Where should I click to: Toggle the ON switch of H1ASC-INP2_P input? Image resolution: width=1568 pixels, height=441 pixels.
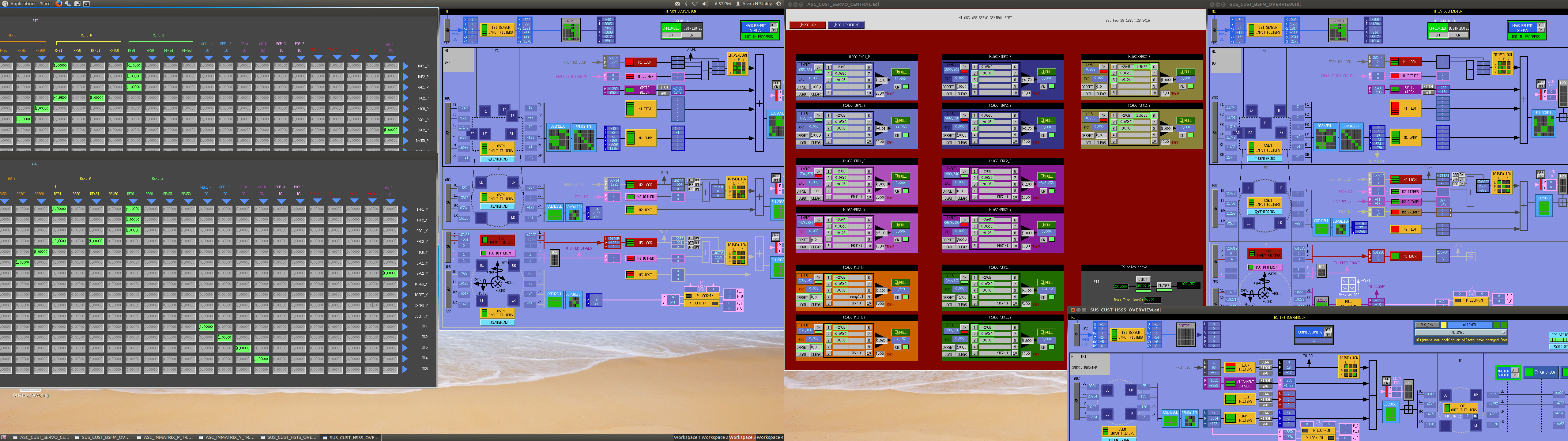(x=965, y=67)
